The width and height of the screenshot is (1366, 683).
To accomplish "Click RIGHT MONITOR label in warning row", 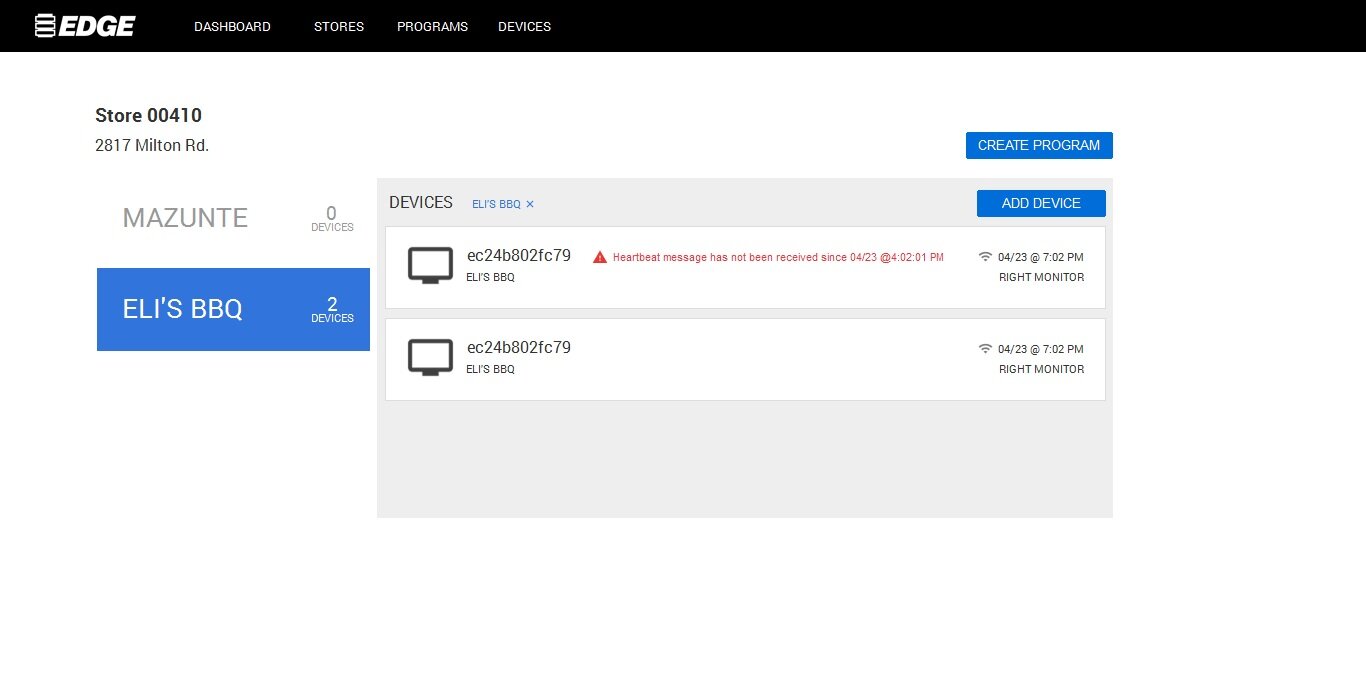I will pos(1041,277).
